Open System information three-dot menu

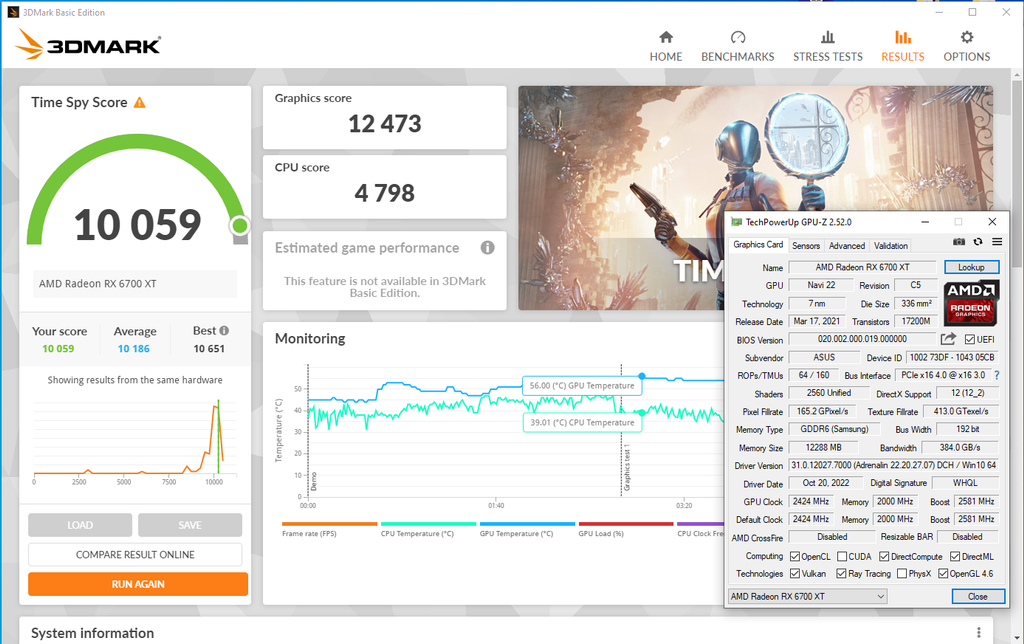click(978, 632)
